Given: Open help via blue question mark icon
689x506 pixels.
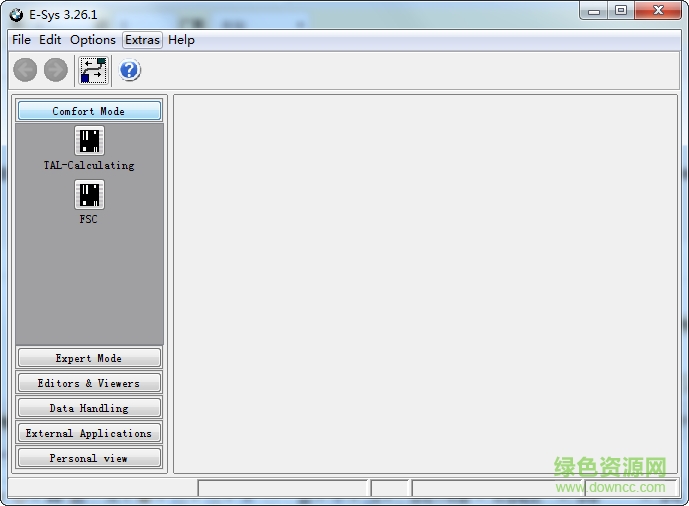Looking at the screenshot, I should click(x=130, y=70).
